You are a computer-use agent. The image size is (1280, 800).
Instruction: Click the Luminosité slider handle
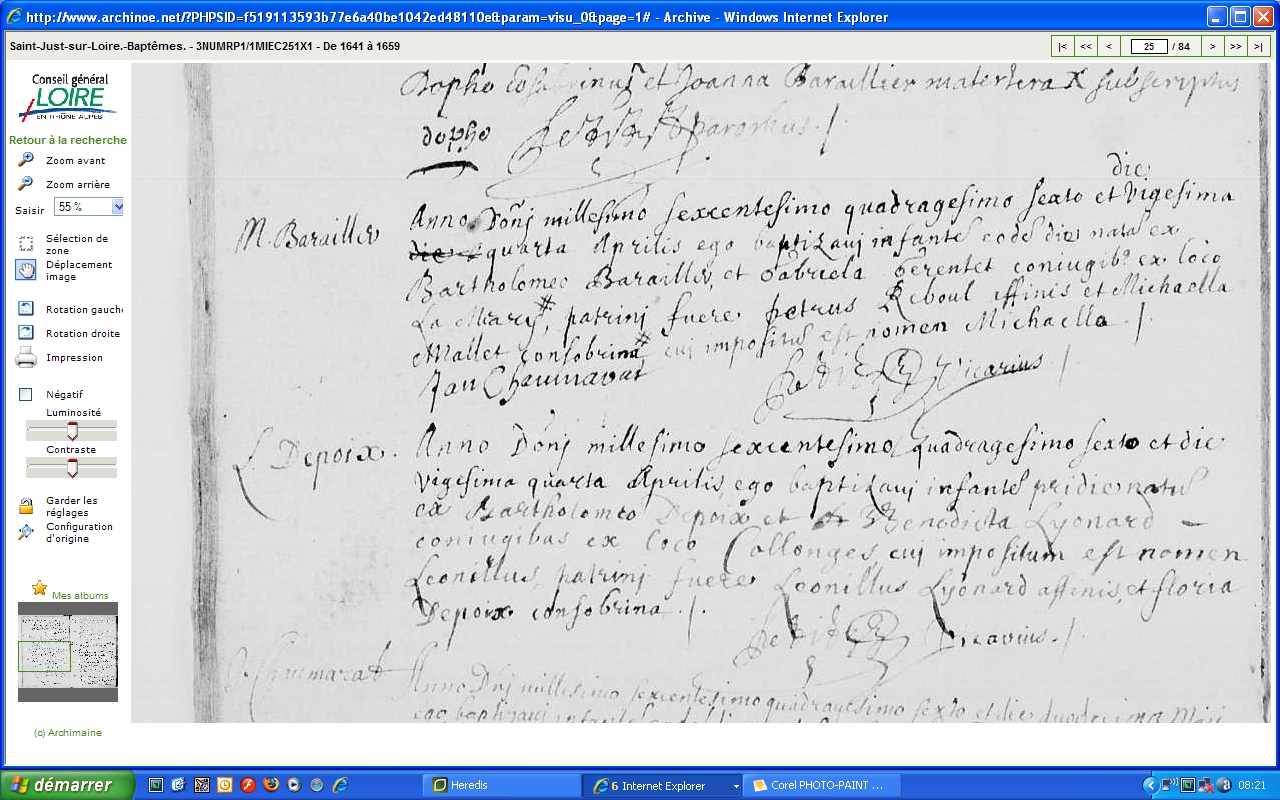[72, 431]
